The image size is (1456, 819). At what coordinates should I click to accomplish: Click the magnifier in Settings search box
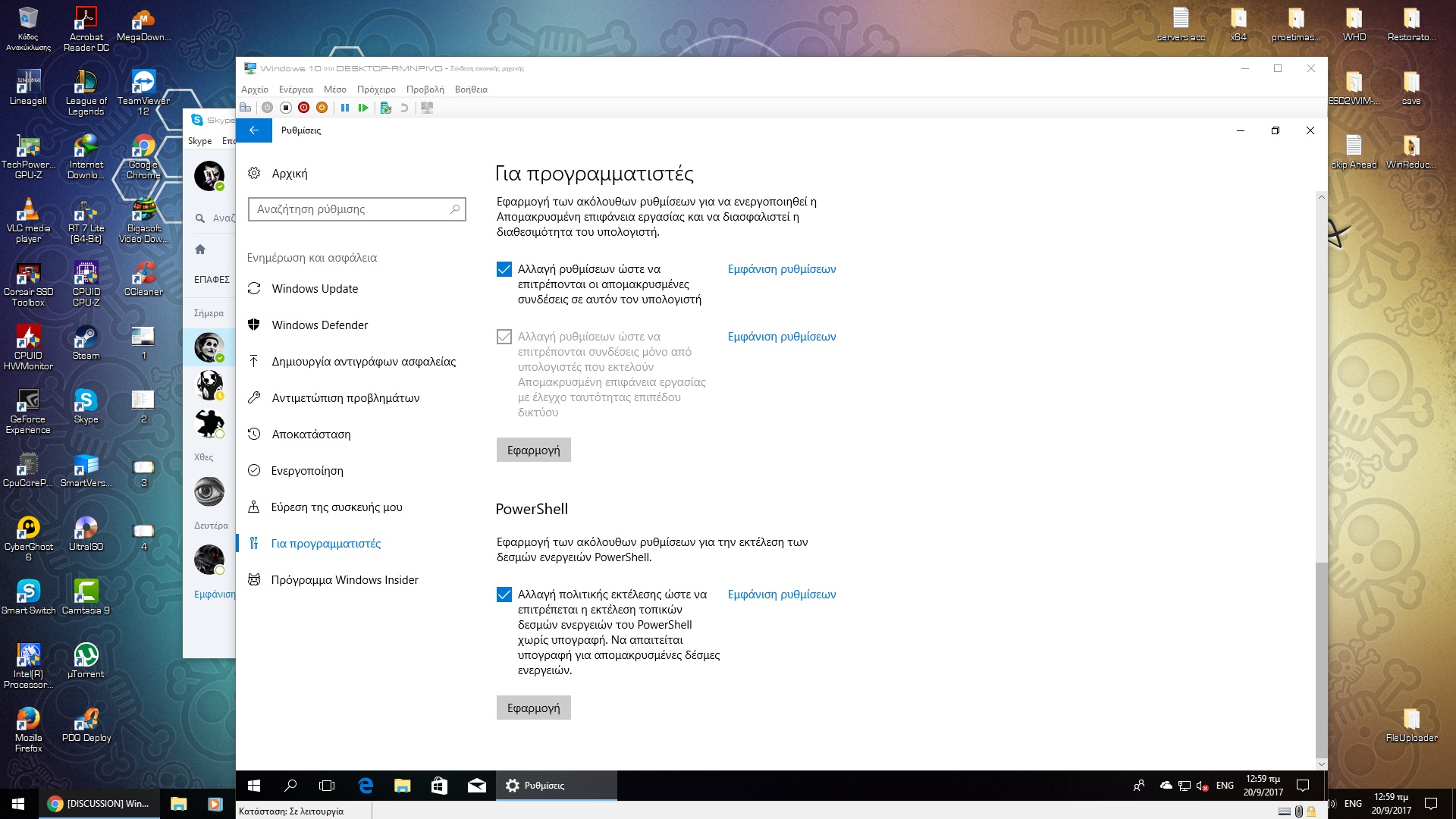pos(455,209)
